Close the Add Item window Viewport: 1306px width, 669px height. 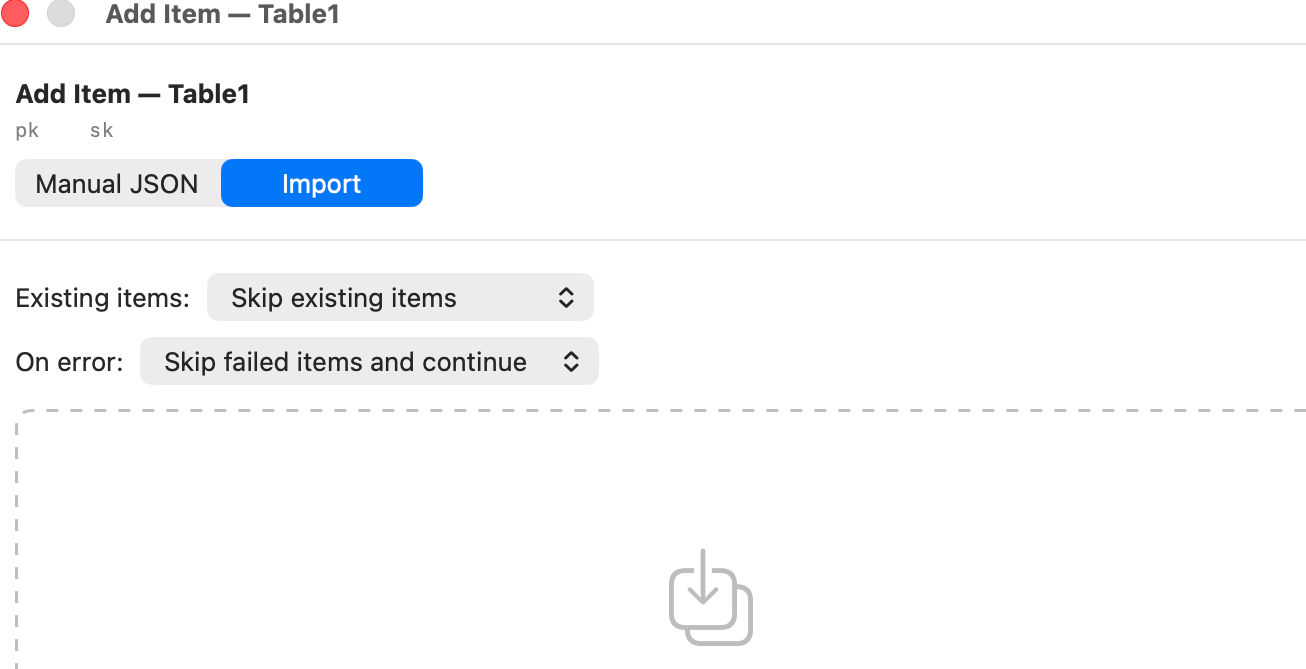[x=16, y=14]
